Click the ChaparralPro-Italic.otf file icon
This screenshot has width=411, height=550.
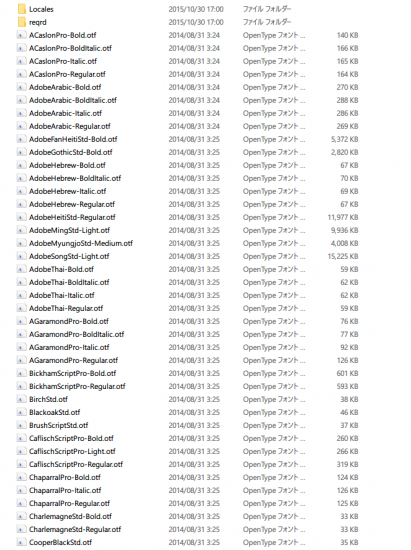point(21,490)
